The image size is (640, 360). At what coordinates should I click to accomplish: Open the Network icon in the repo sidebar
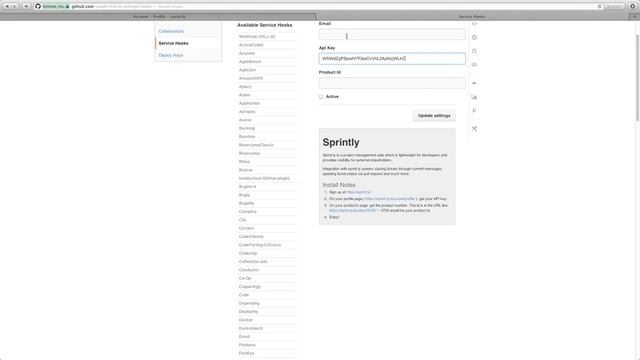tap(474, 111)
